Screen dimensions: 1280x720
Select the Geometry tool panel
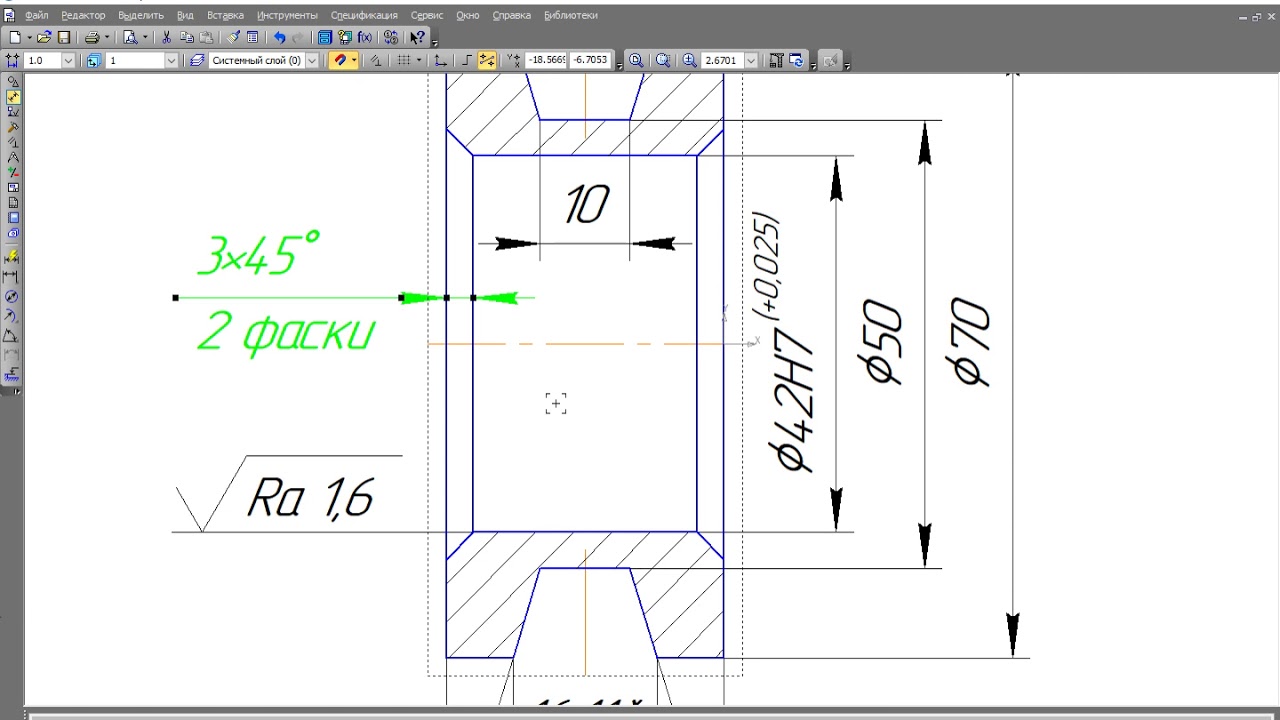pyautogui.click(x=14, y=81)
